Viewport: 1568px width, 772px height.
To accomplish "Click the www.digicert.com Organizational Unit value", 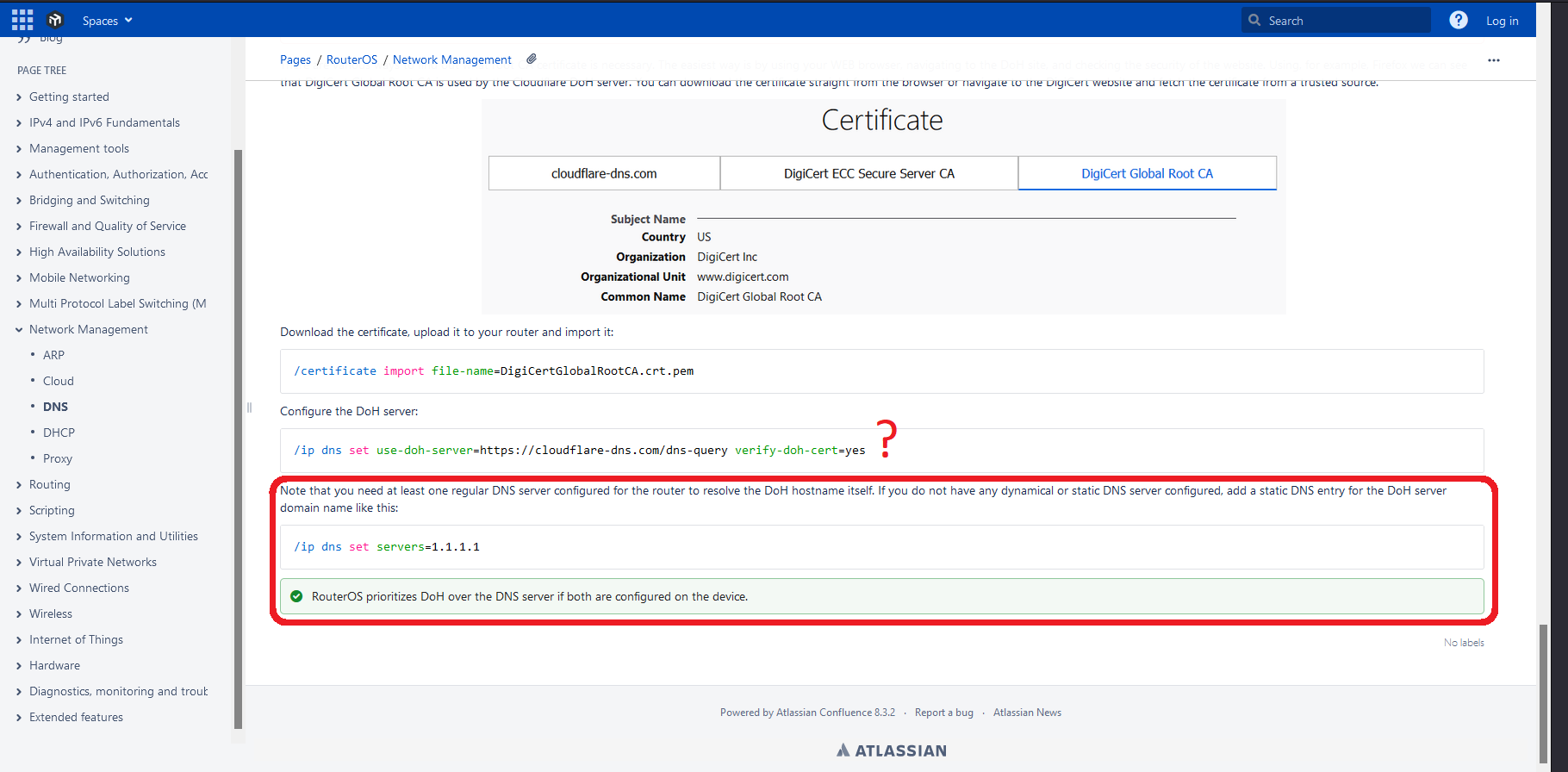I will point(743,277).
